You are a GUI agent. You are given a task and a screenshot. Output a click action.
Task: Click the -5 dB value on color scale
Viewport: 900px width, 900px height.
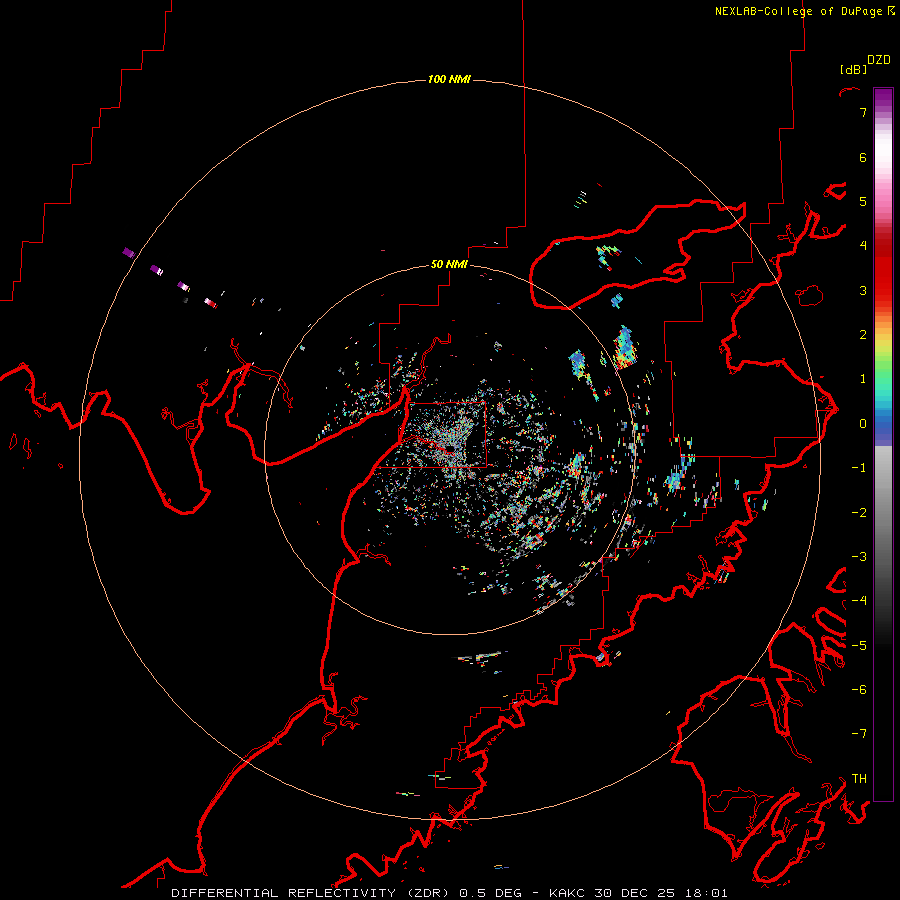tap(859, 646)
